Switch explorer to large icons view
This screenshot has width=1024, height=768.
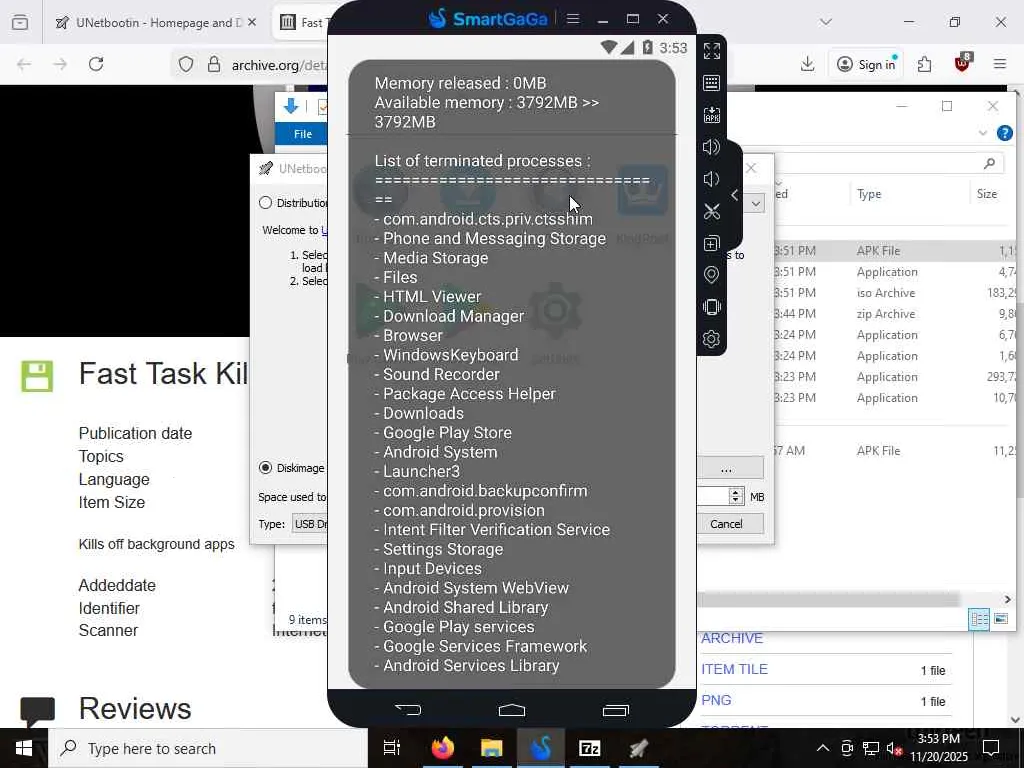(1001, 618)
